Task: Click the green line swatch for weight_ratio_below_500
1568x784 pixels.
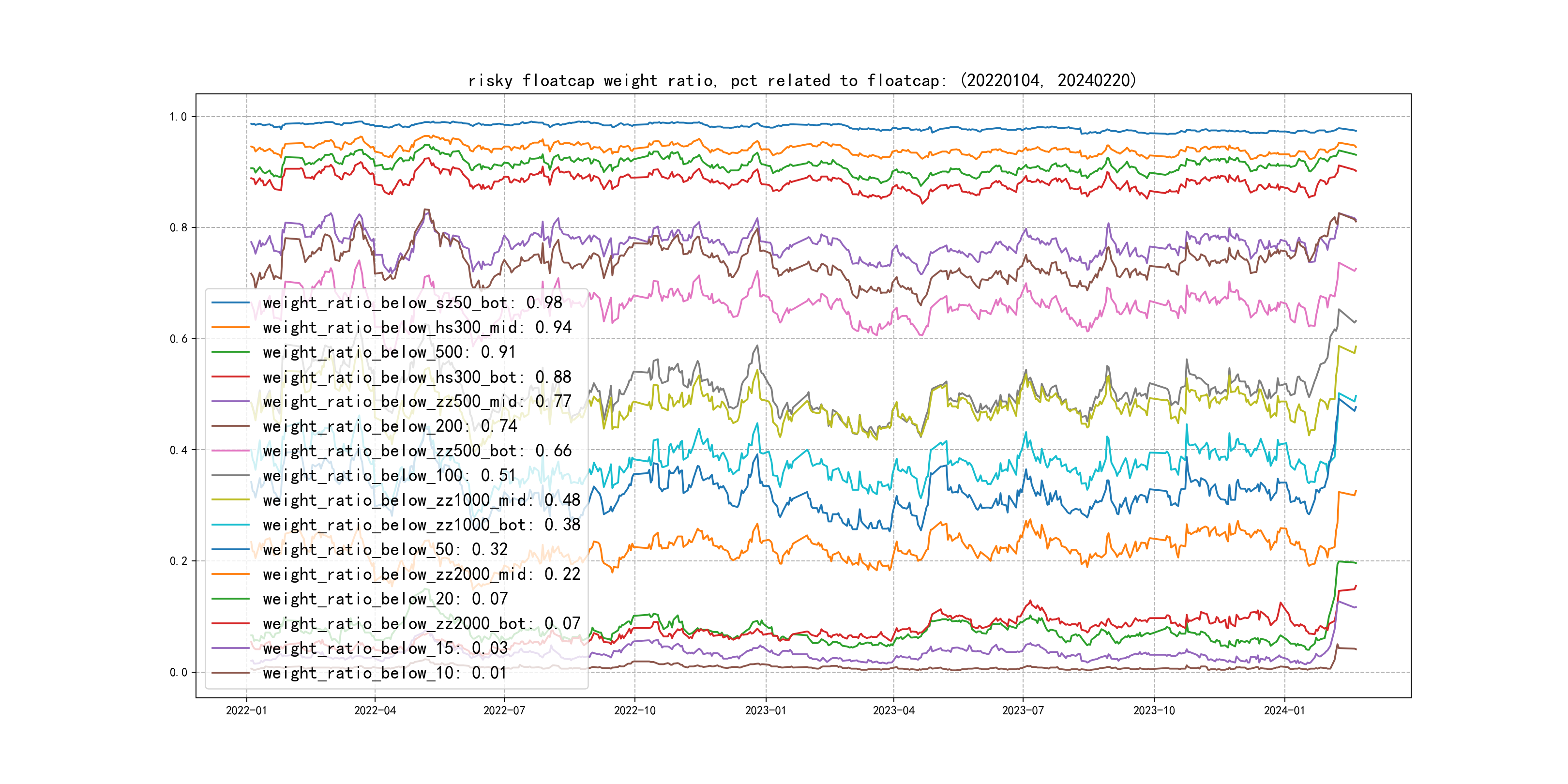Action: click(x=230, y=352)
